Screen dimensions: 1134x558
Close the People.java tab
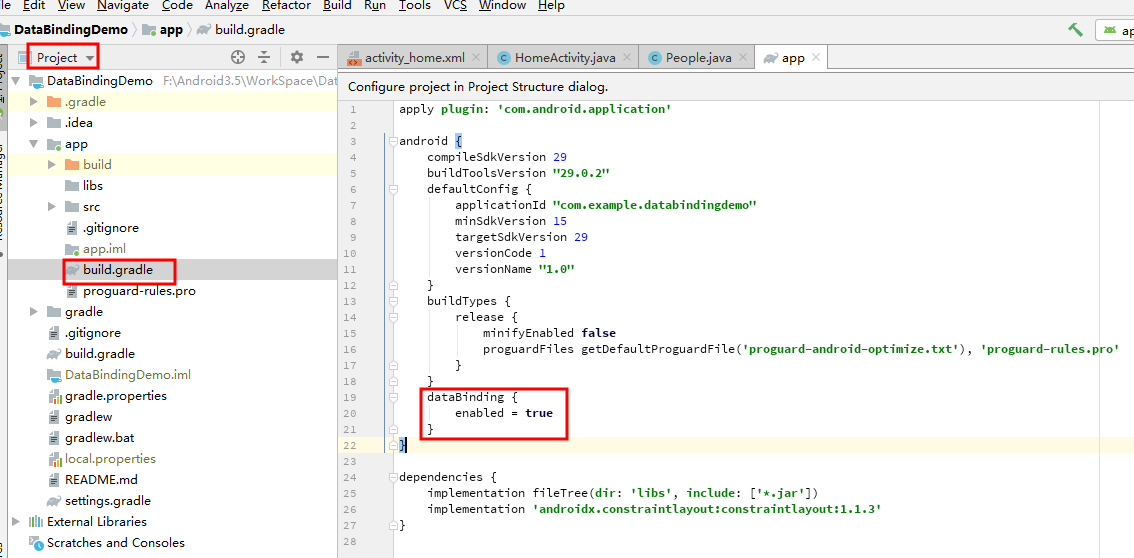pyautogui.click(x=742, y=58)
